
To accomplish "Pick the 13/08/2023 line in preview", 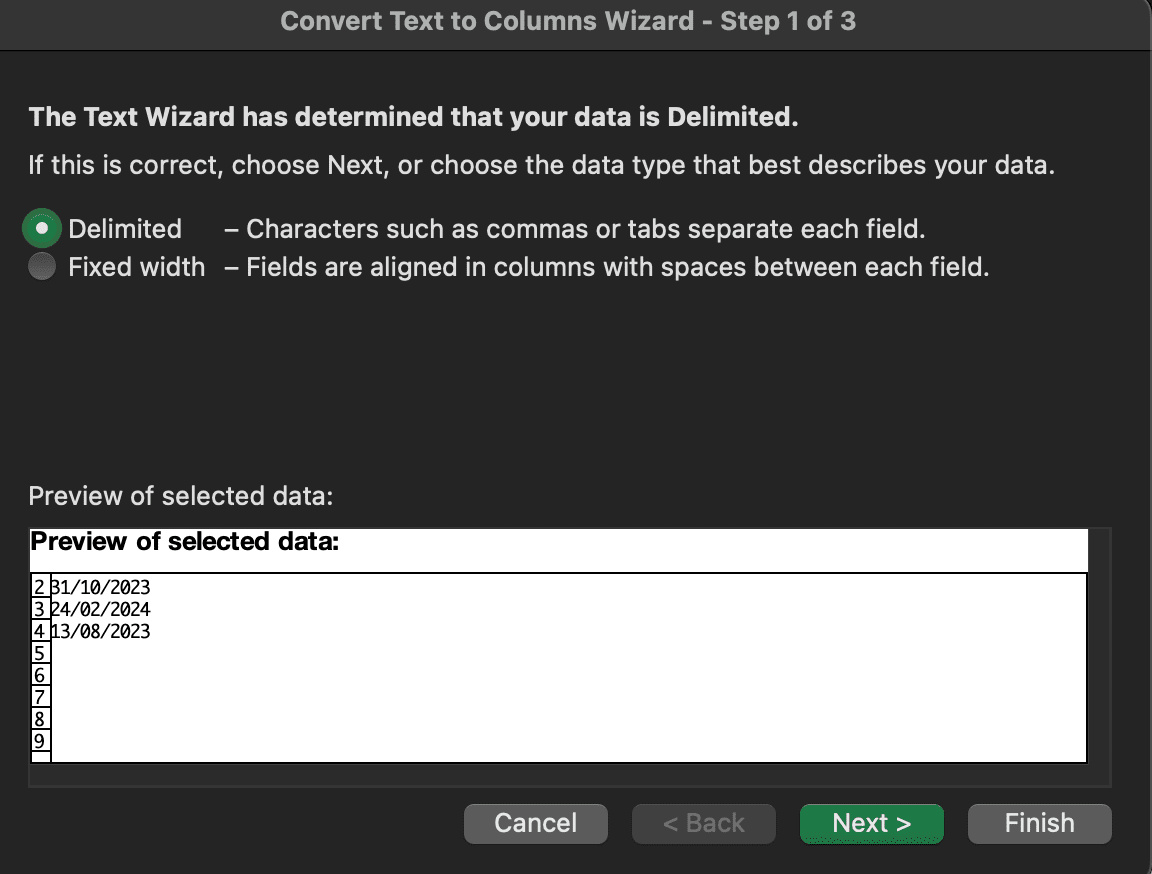I will (x=101, y=632).
